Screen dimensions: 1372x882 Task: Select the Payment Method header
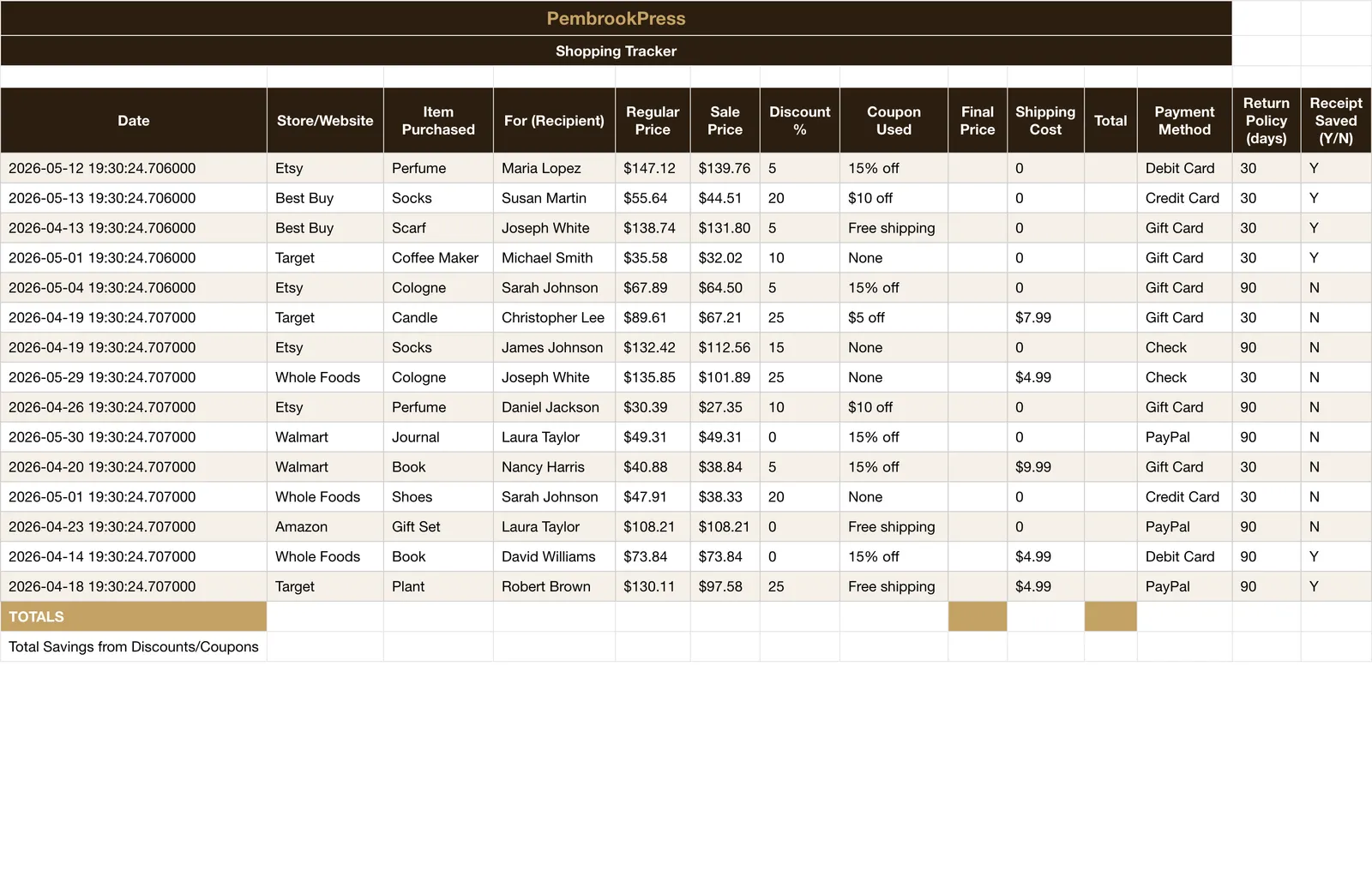click(x=1184, y=121)
